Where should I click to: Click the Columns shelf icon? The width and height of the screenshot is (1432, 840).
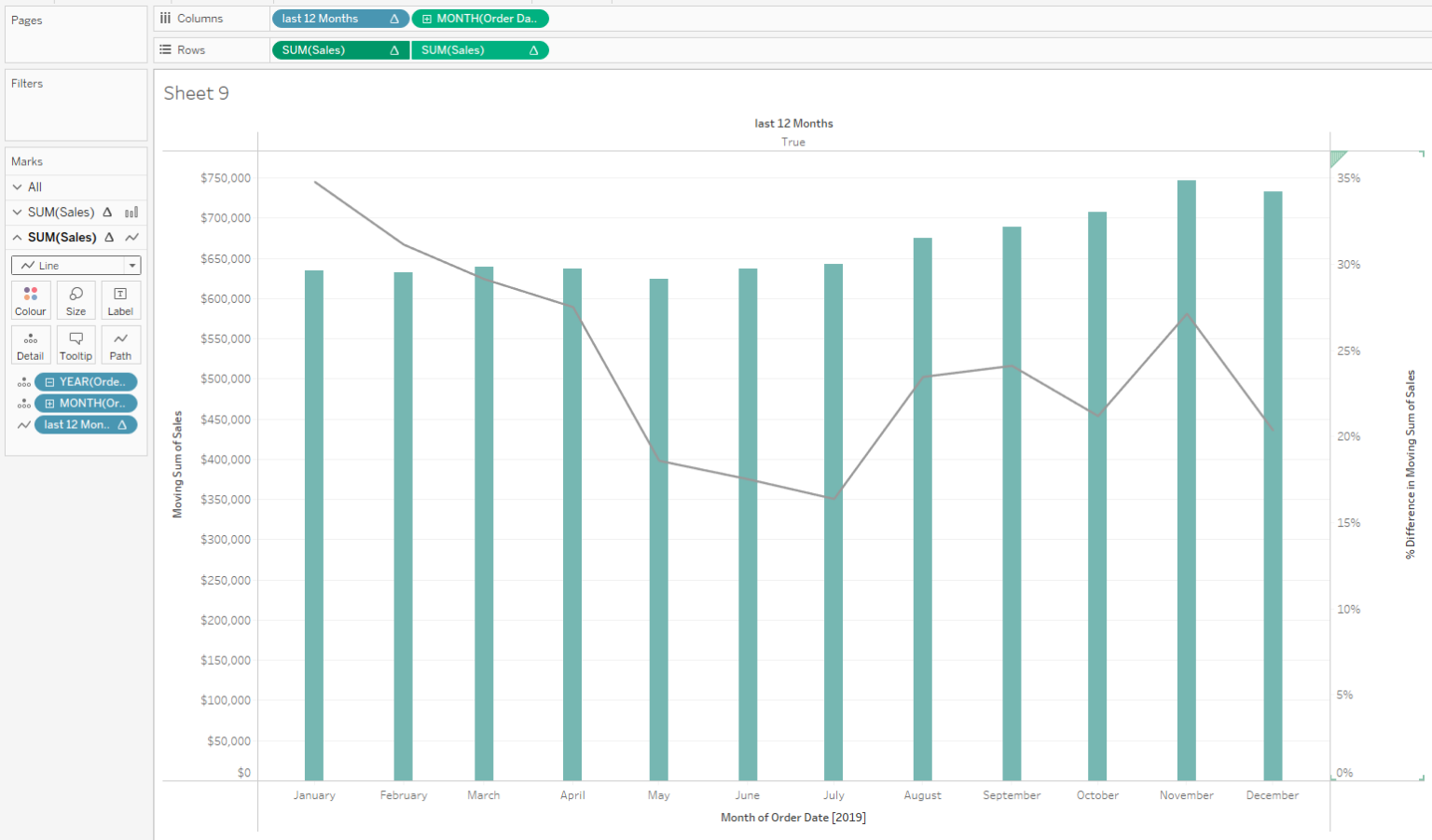point(165,18)
